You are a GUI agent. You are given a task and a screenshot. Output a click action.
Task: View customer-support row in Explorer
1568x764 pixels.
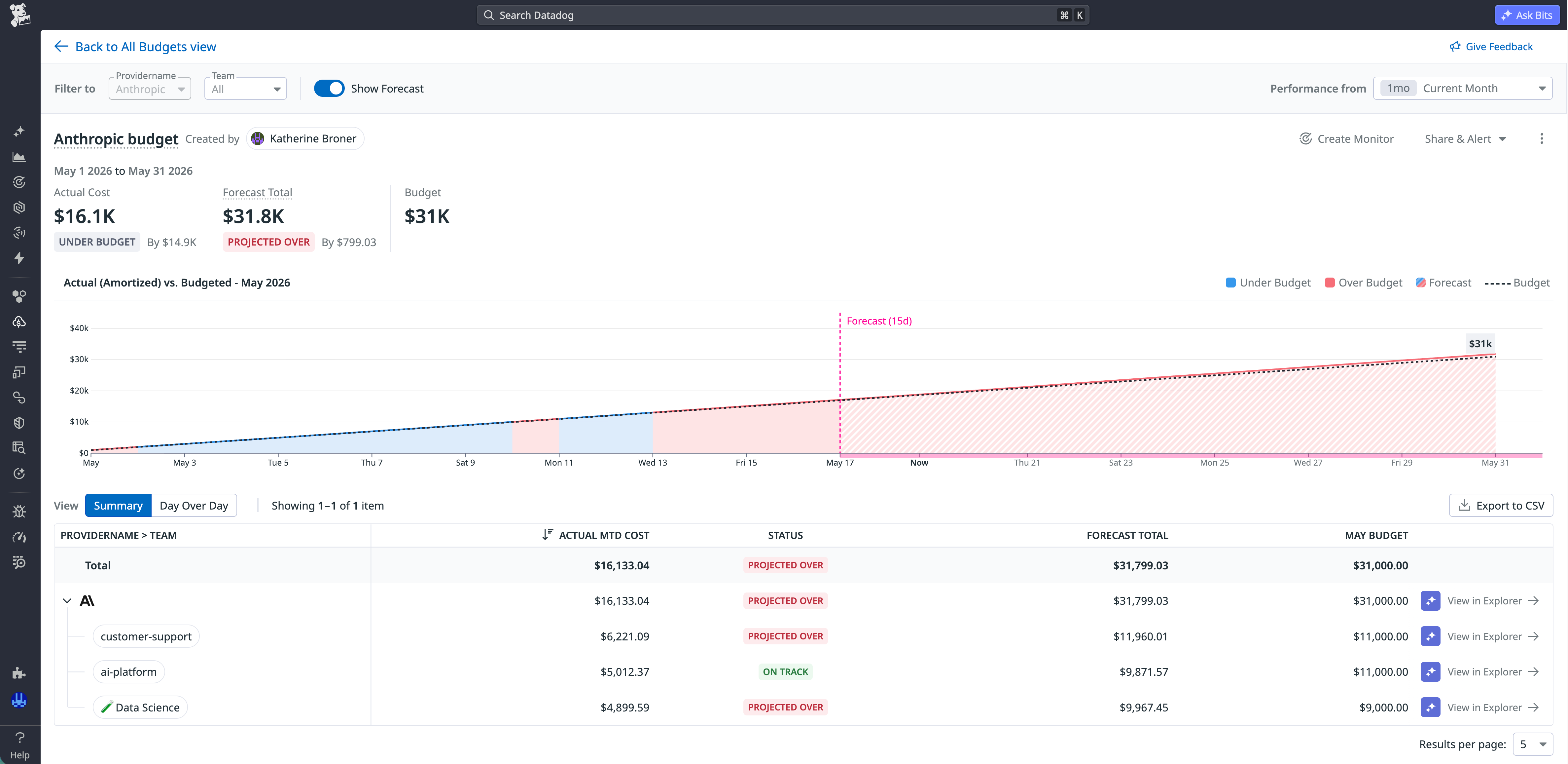click(1494, 637)
